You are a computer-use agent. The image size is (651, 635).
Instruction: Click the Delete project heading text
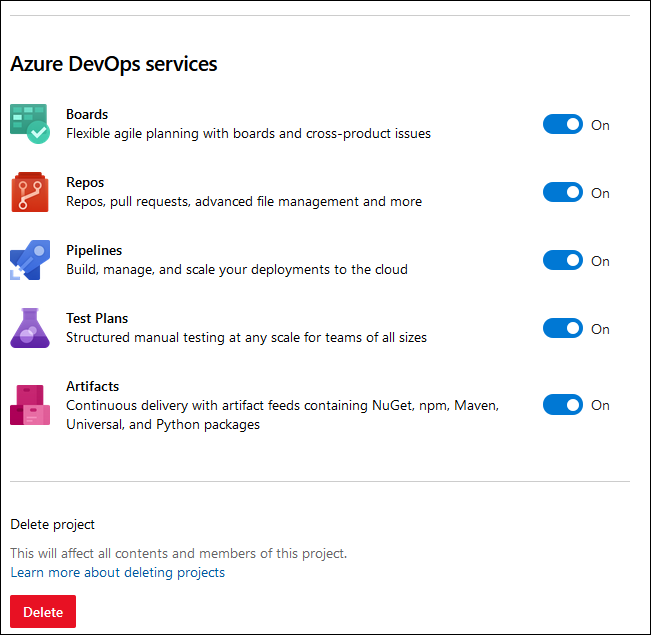53,525
